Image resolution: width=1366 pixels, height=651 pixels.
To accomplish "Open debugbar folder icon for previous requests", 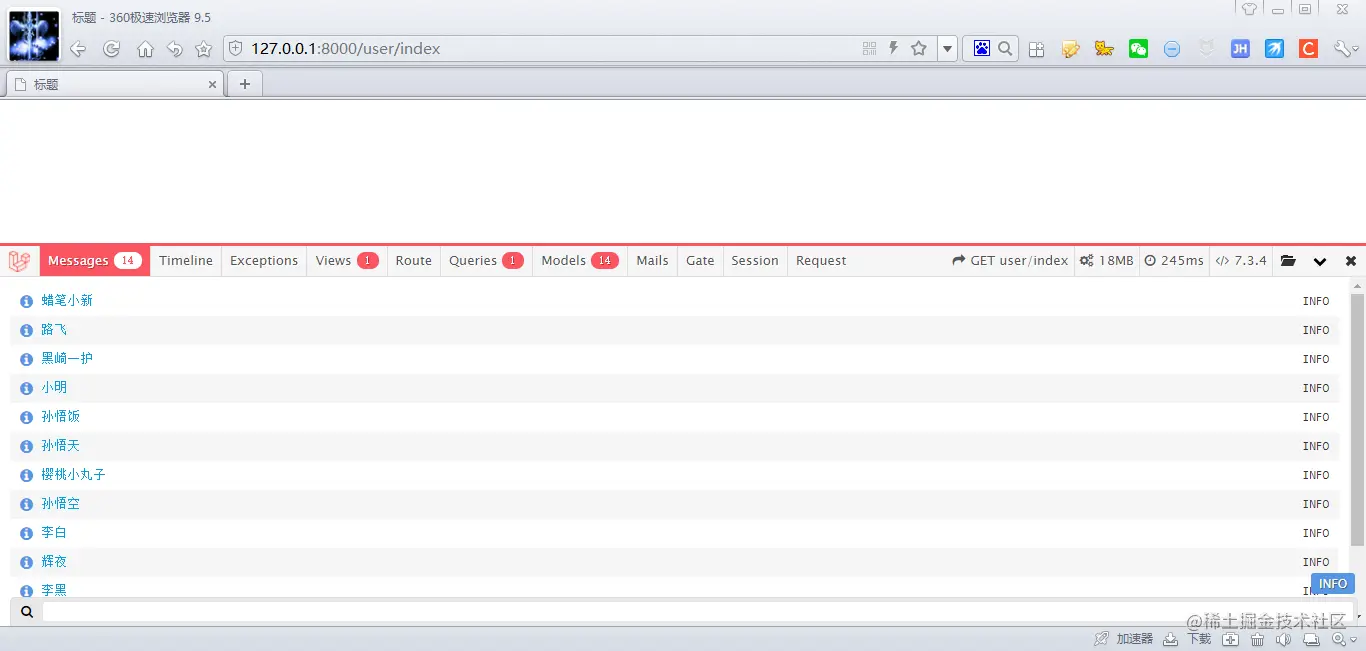I will pyautogui.click(x=1288, y=261).
